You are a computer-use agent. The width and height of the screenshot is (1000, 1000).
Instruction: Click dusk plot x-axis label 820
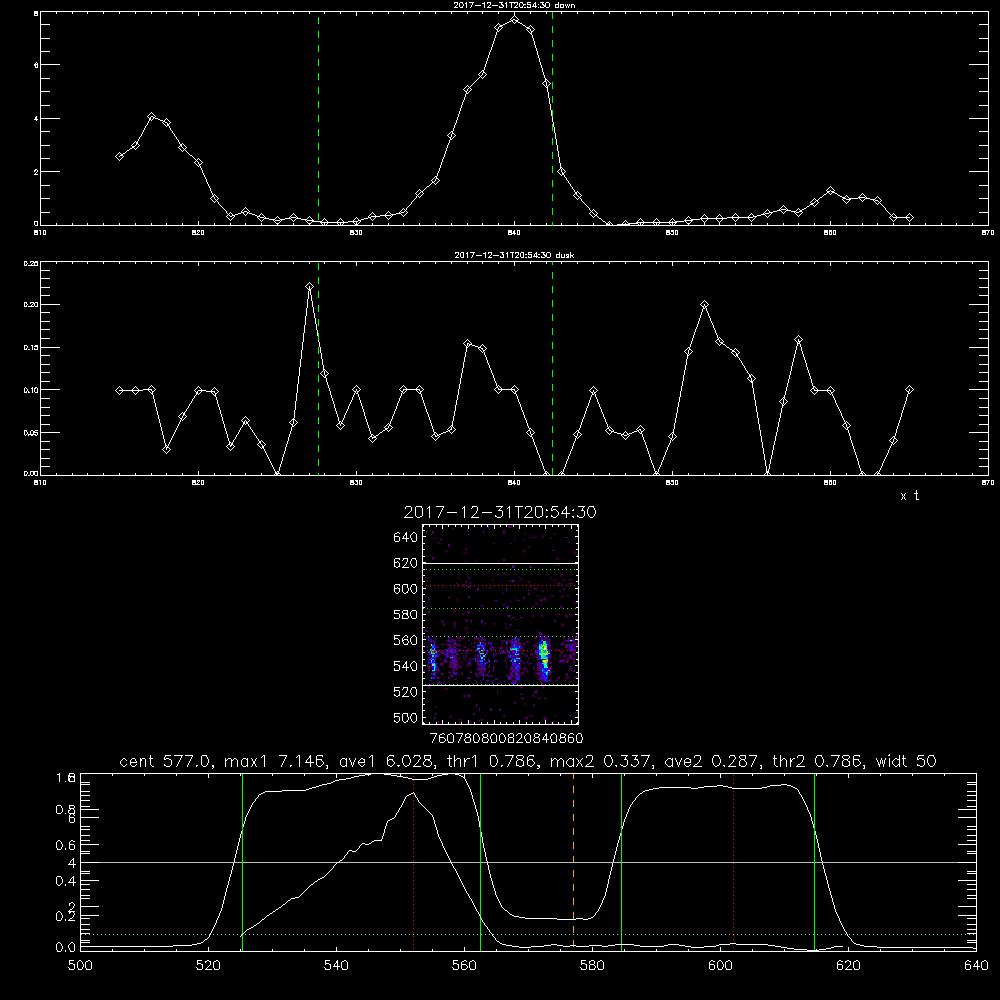click(x=198, y=483)
